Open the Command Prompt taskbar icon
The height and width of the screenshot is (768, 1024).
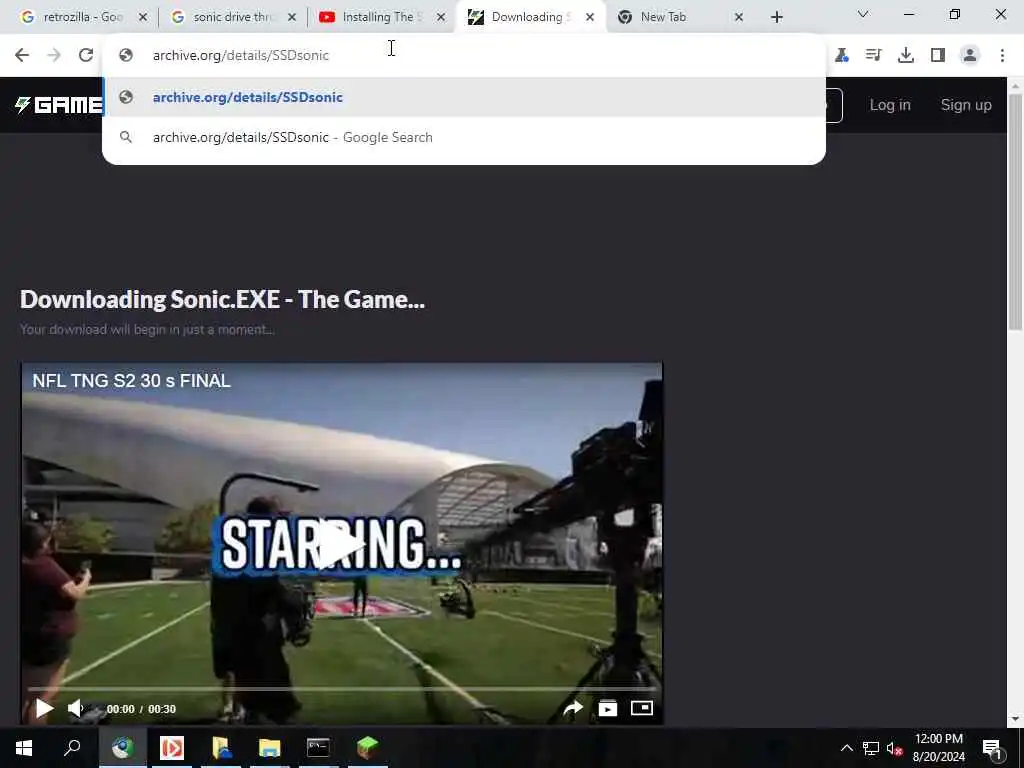click(318, 748)
